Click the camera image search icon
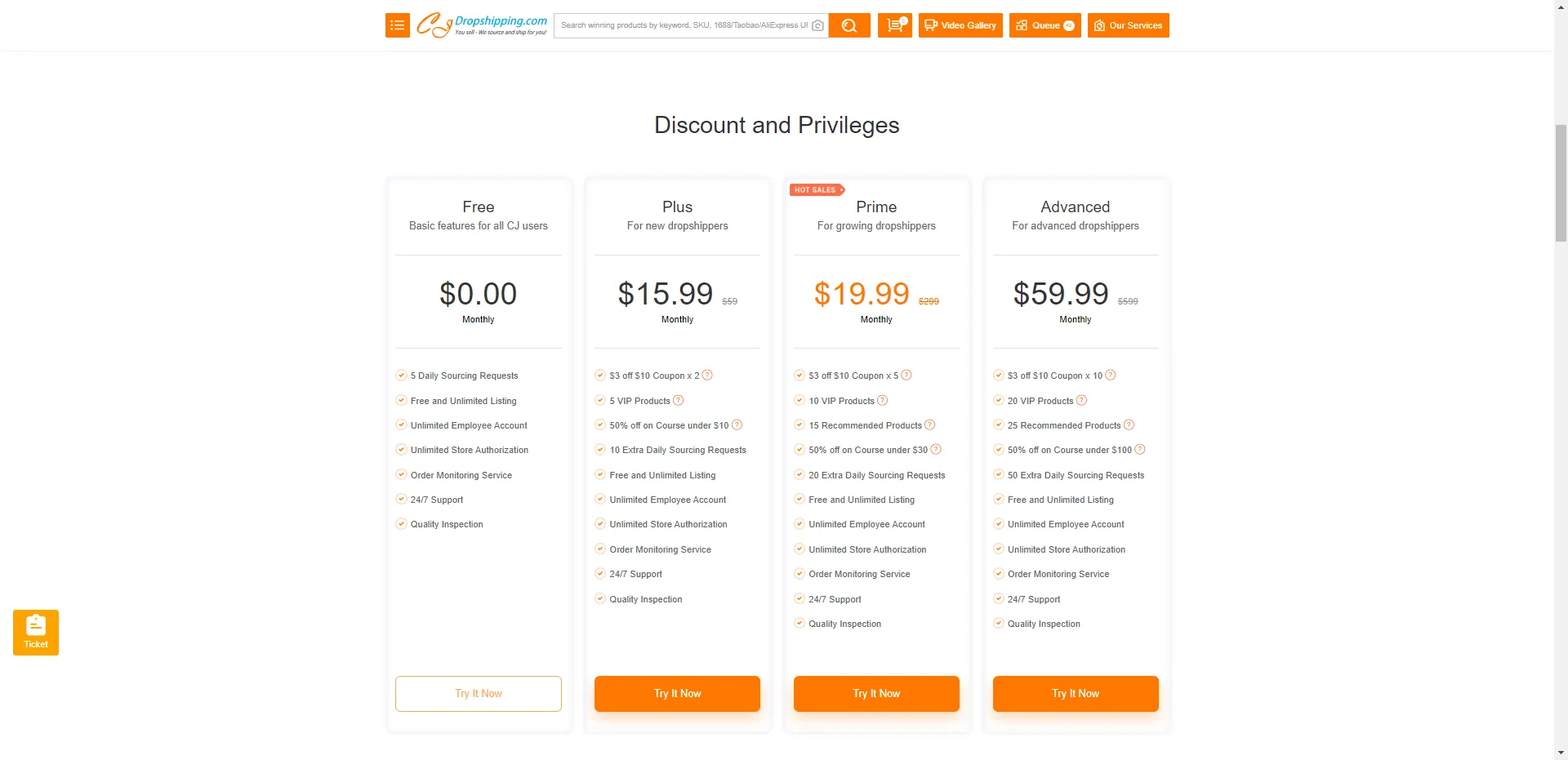Viewport: 1568px width, 760px height. click(x=817, y=25)
